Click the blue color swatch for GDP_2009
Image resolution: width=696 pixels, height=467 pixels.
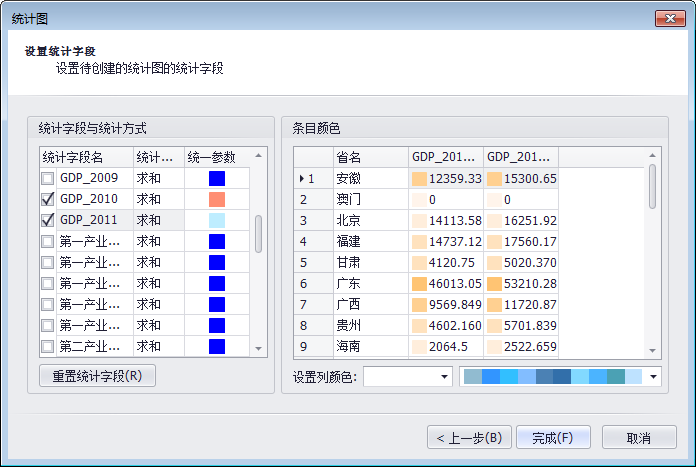coord(217,178)
